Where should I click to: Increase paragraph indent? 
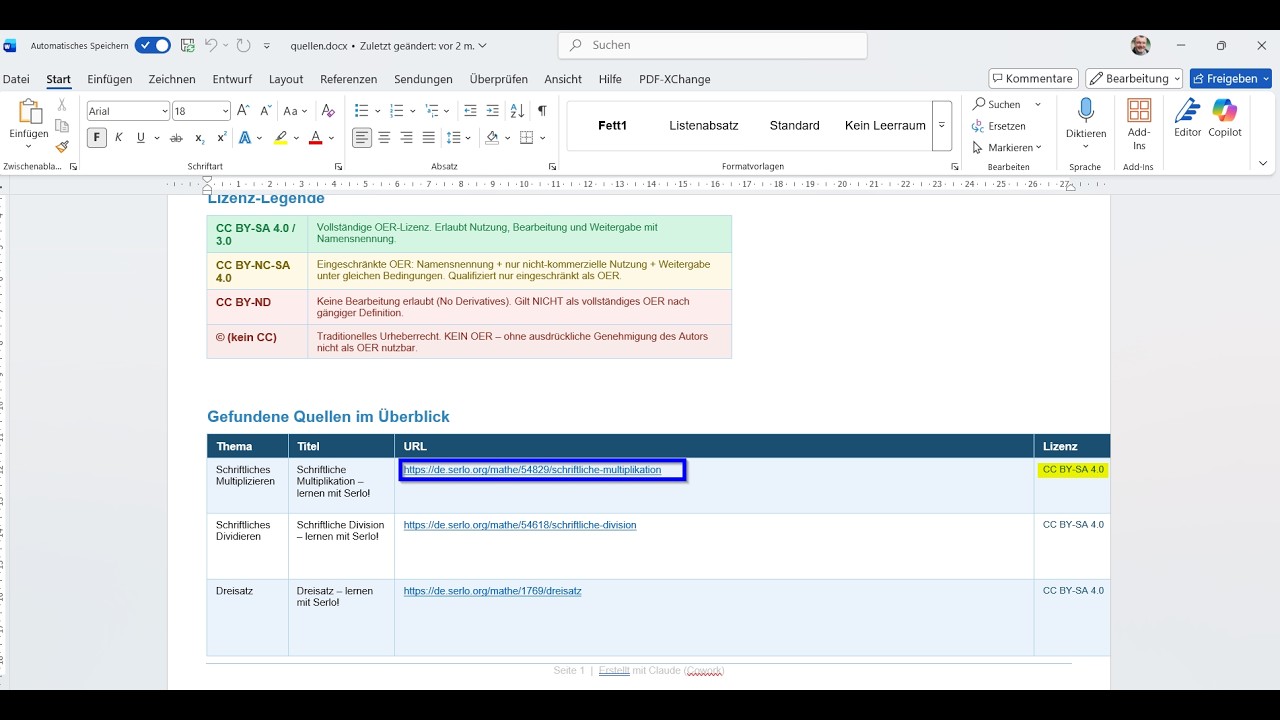(493, 111)
